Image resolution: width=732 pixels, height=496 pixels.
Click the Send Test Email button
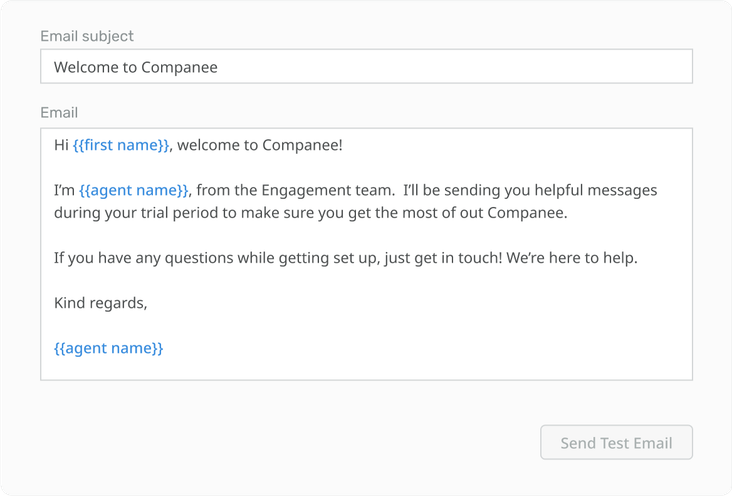click(616, 443)
